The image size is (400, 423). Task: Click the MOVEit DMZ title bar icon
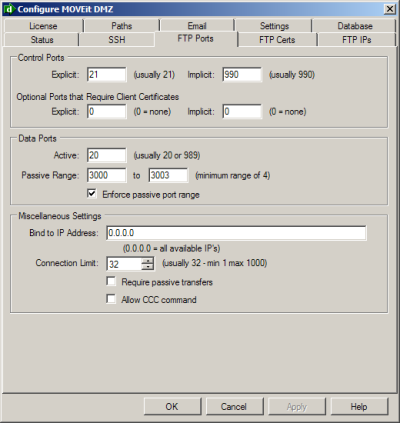click(9, 9)
